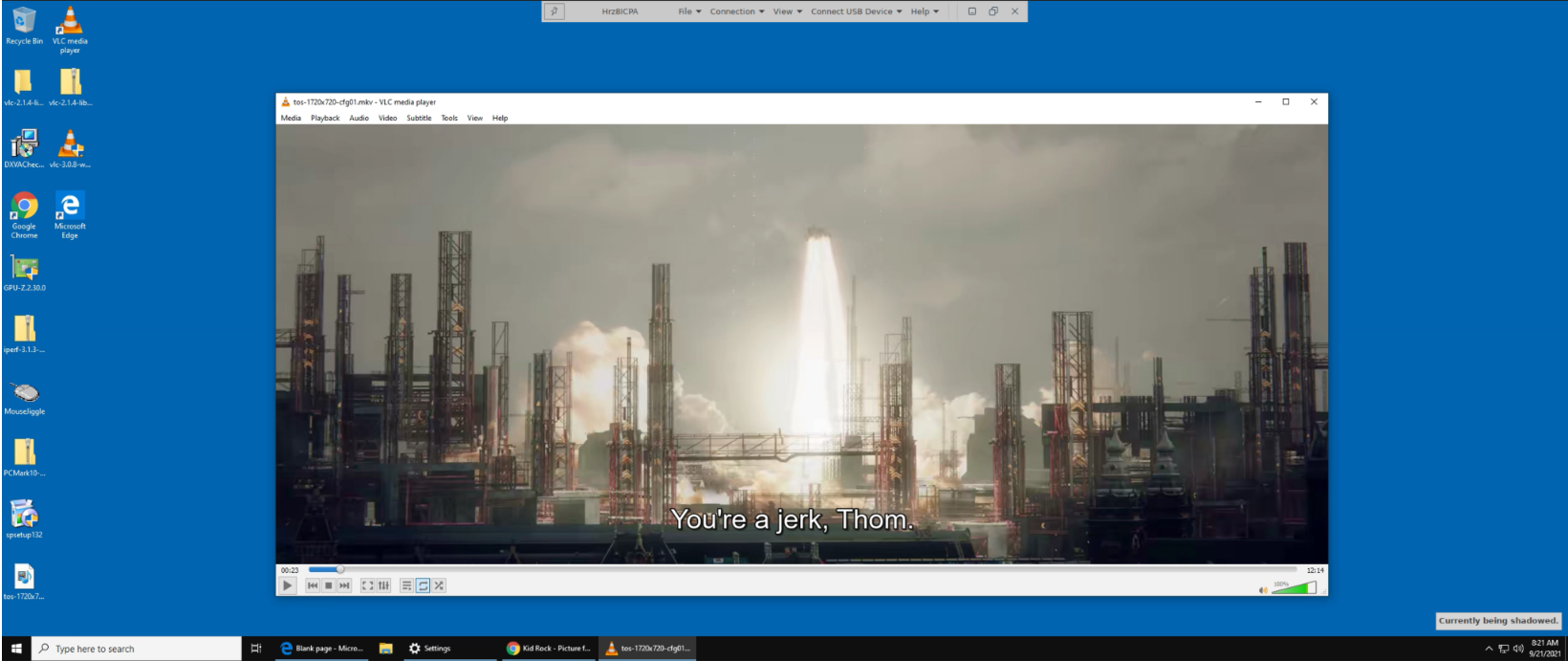The width and height of the screenshot is (1568, 661).
Task: Open the VLC Video menu
Action: 387,118
